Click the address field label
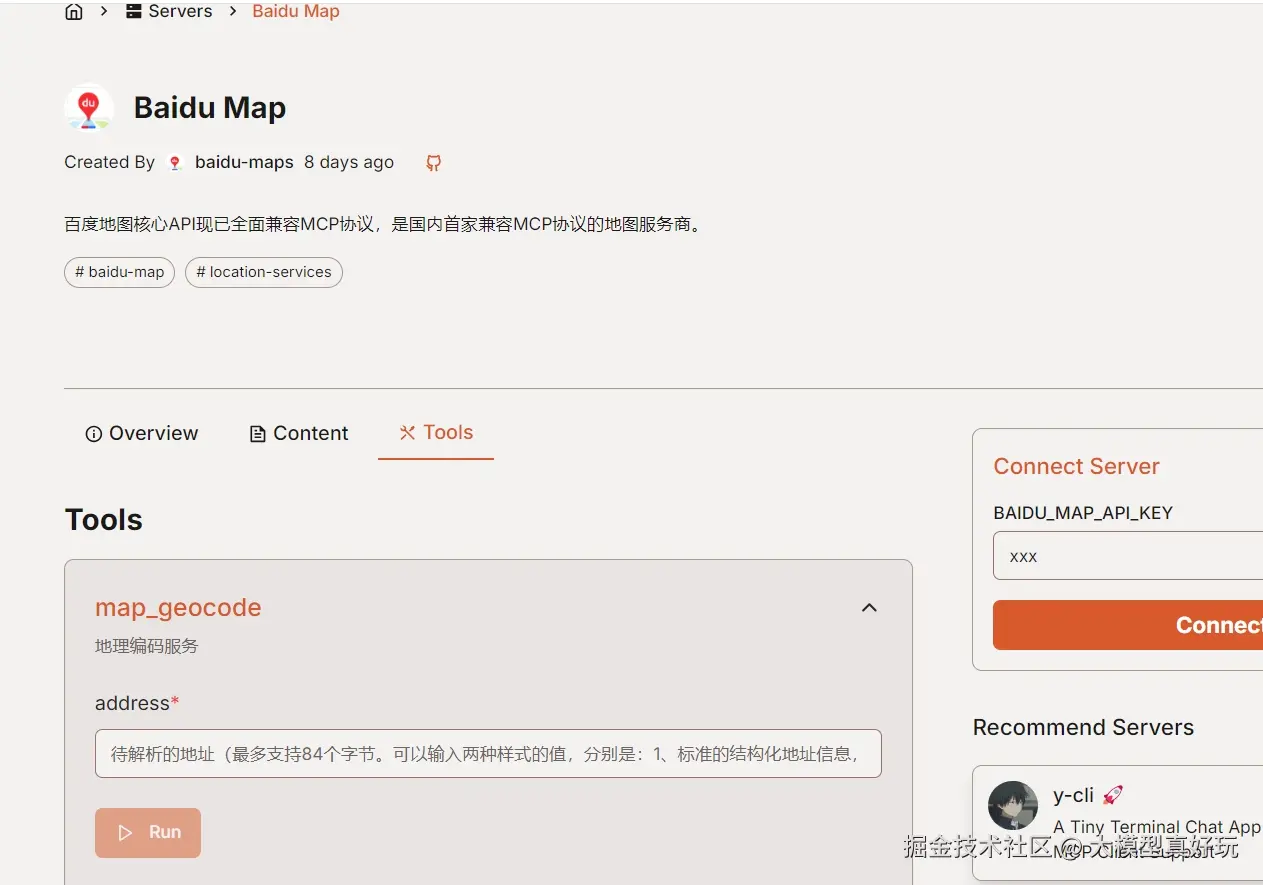Screen dimensions: 1263x885 pyautogui.click(x=137, y=703)
